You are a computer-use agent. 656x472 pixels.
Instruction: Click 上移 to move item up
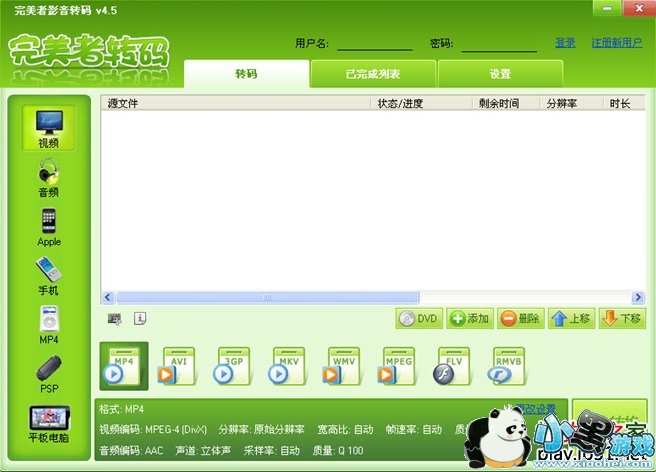(x=571, y=319)
